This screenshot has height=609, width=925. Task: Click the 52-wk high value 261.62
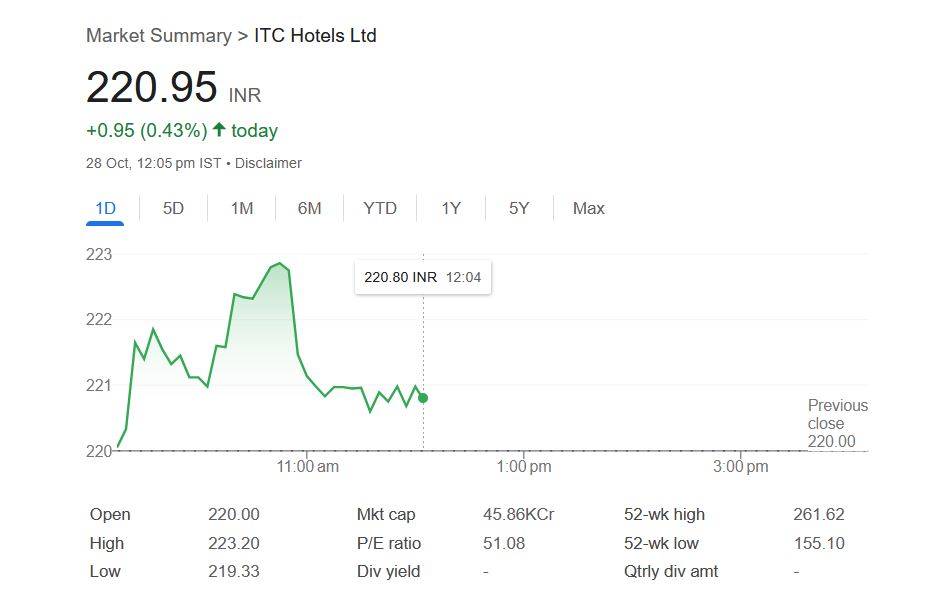click(818, 515)
